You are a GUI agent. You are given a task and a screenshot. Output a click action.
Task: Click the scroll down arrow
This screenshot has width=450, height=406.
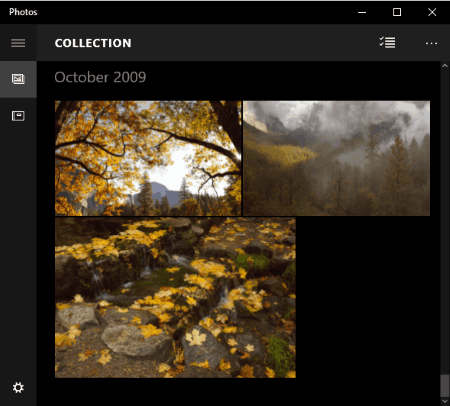coord(445,401)
